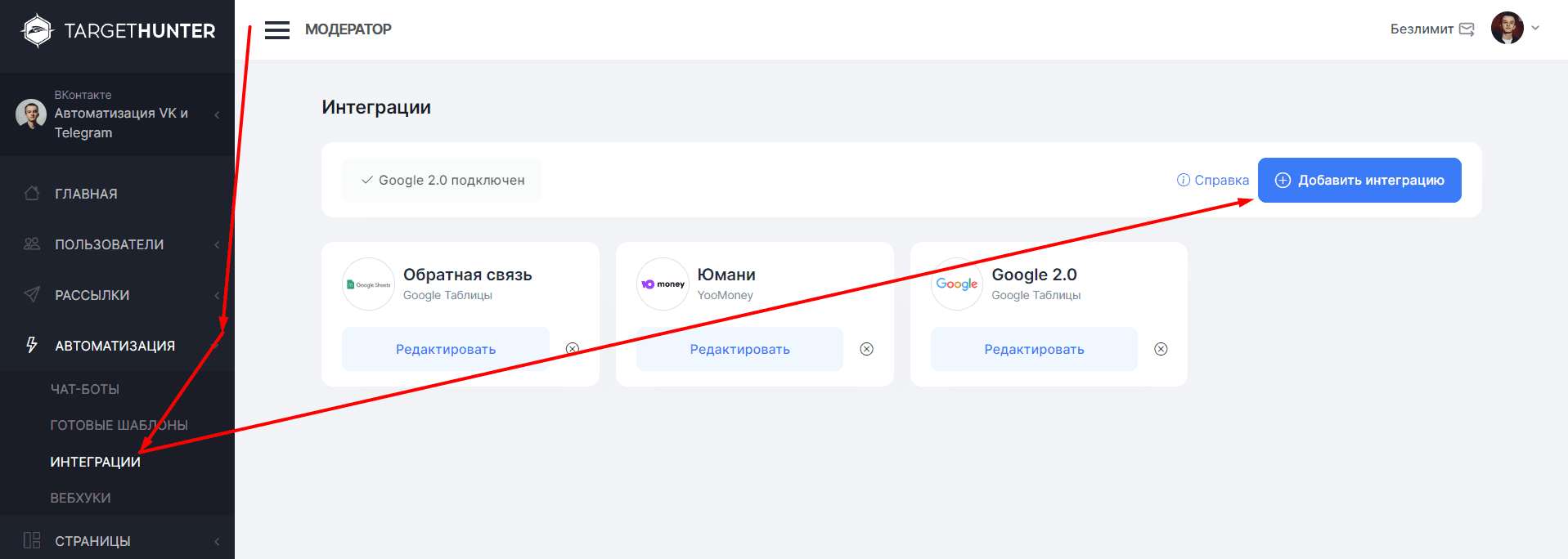Expand the Страницы sidebar section
Viewport: 1568px width, 559px height.
(x=92, y=541)
